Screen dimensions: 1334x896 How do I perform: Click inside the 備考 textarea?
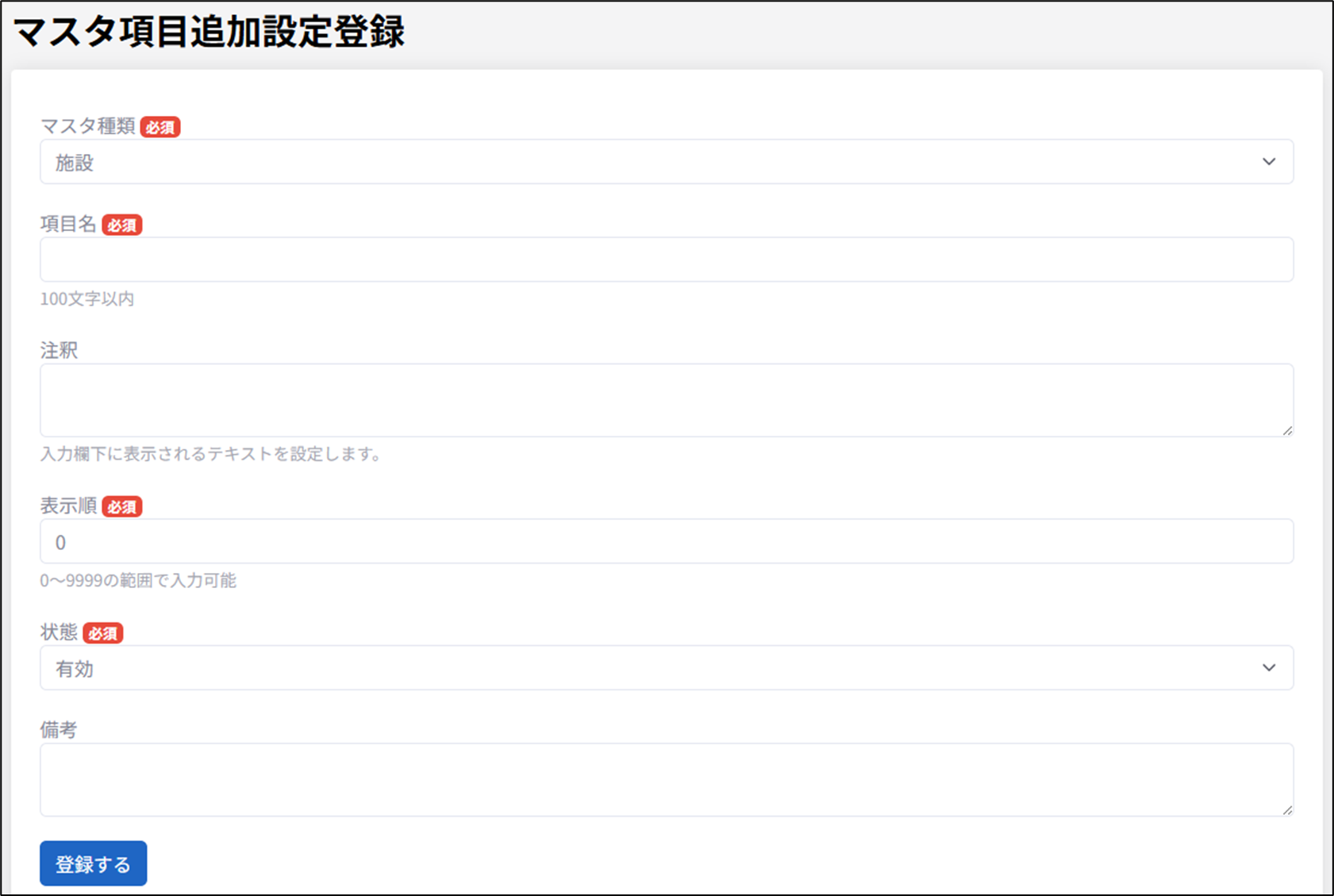pos(667,779)
